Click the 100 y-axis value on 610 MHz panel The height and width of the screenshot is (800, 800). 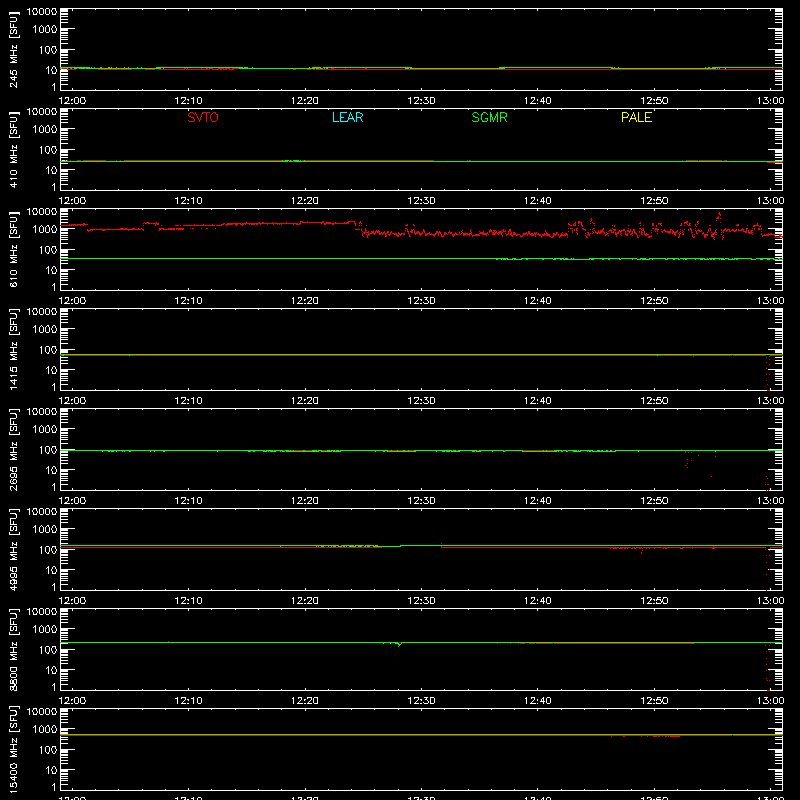(48, 250)
